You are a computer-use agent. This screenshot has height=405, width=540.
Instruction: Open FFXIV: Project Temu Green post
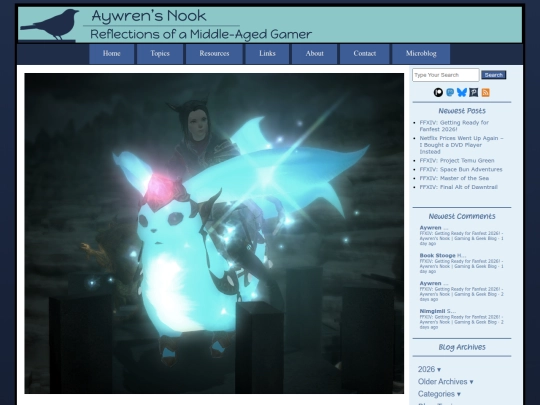click(457, 160)
